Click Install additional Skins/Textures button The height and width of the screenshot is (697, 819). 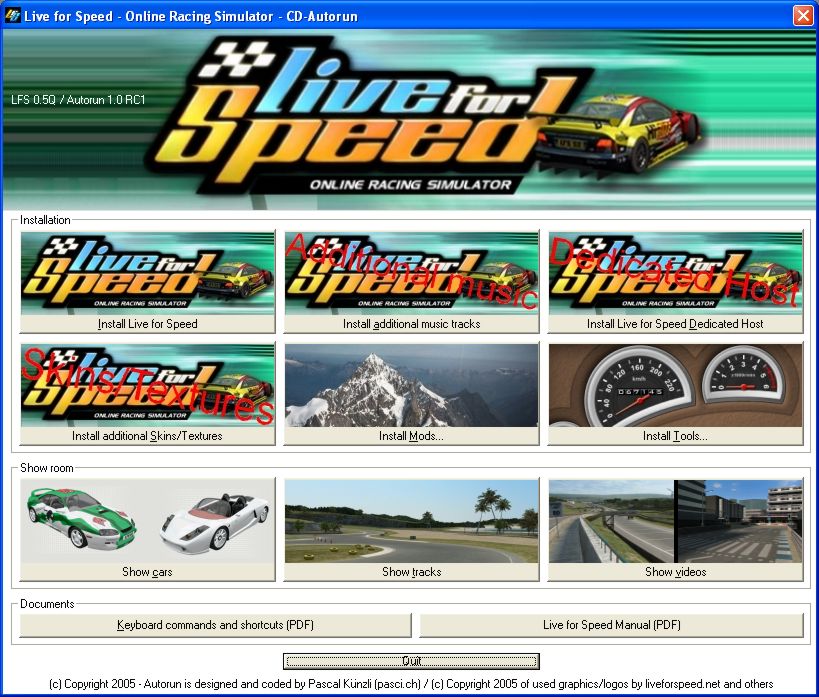pyautogui.click(x=147, y=394)
